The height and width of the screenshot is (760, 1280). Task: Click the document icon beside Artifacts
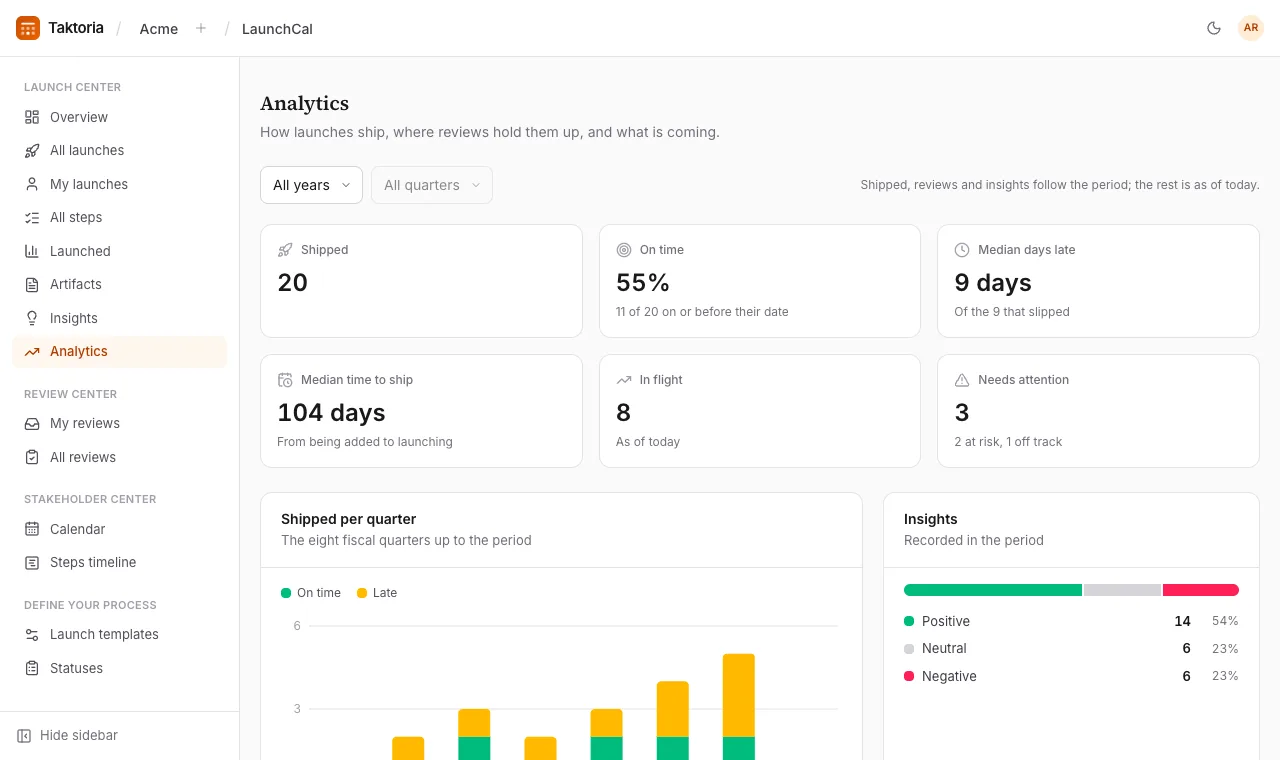click(32, 284)
